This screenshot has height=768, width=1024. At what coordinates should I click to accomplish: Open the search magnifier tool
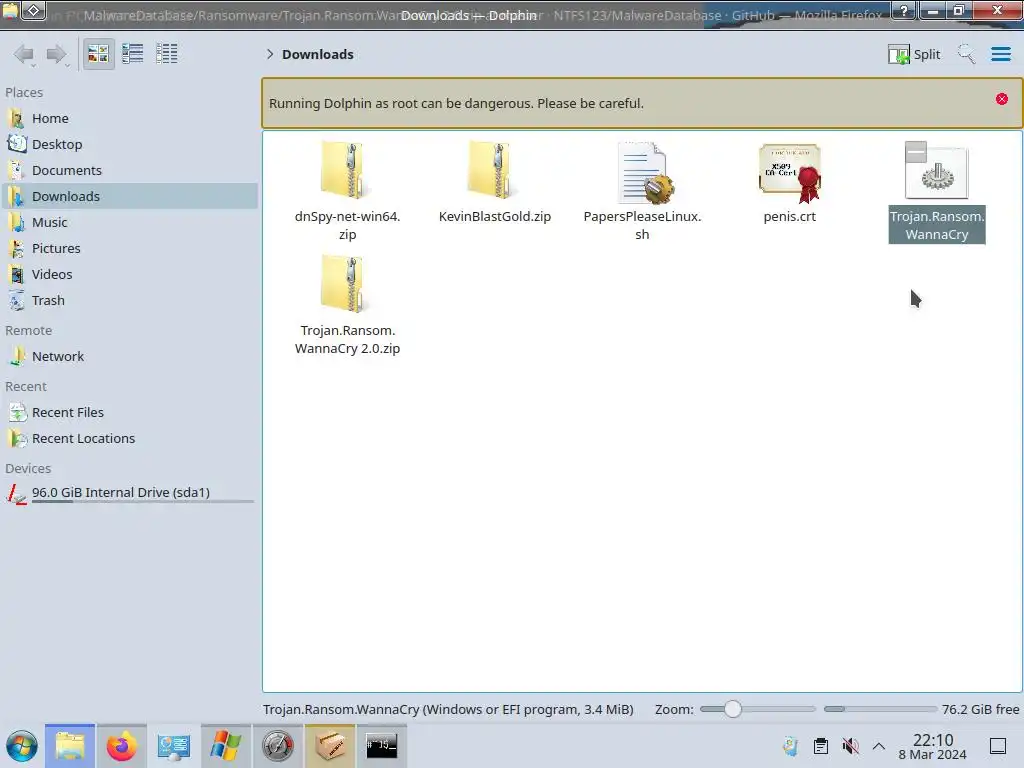pyautogui.click(x=967, y=54)
